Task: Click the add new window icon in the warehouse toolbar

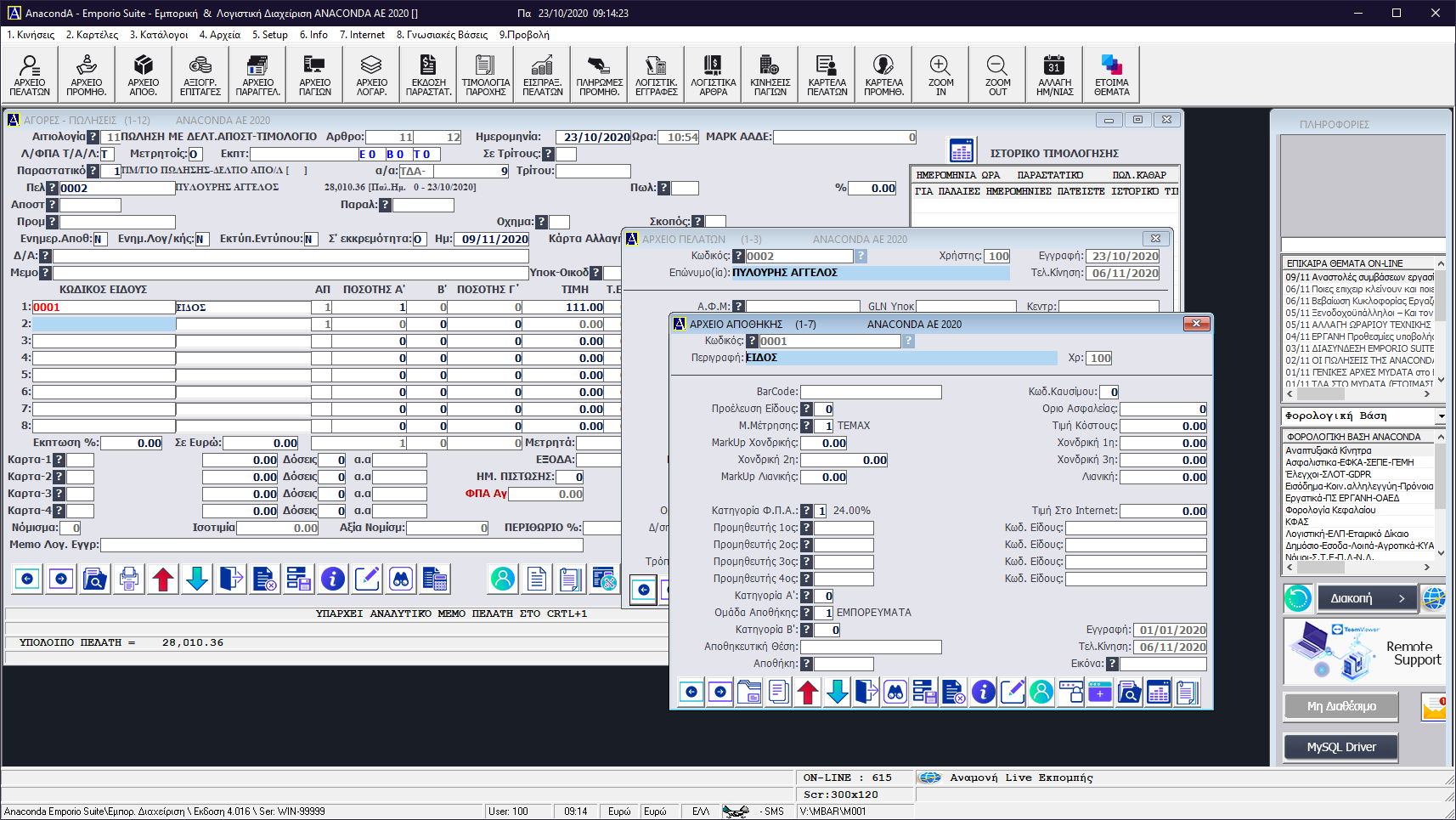Action: click(x=1099, y=693)
